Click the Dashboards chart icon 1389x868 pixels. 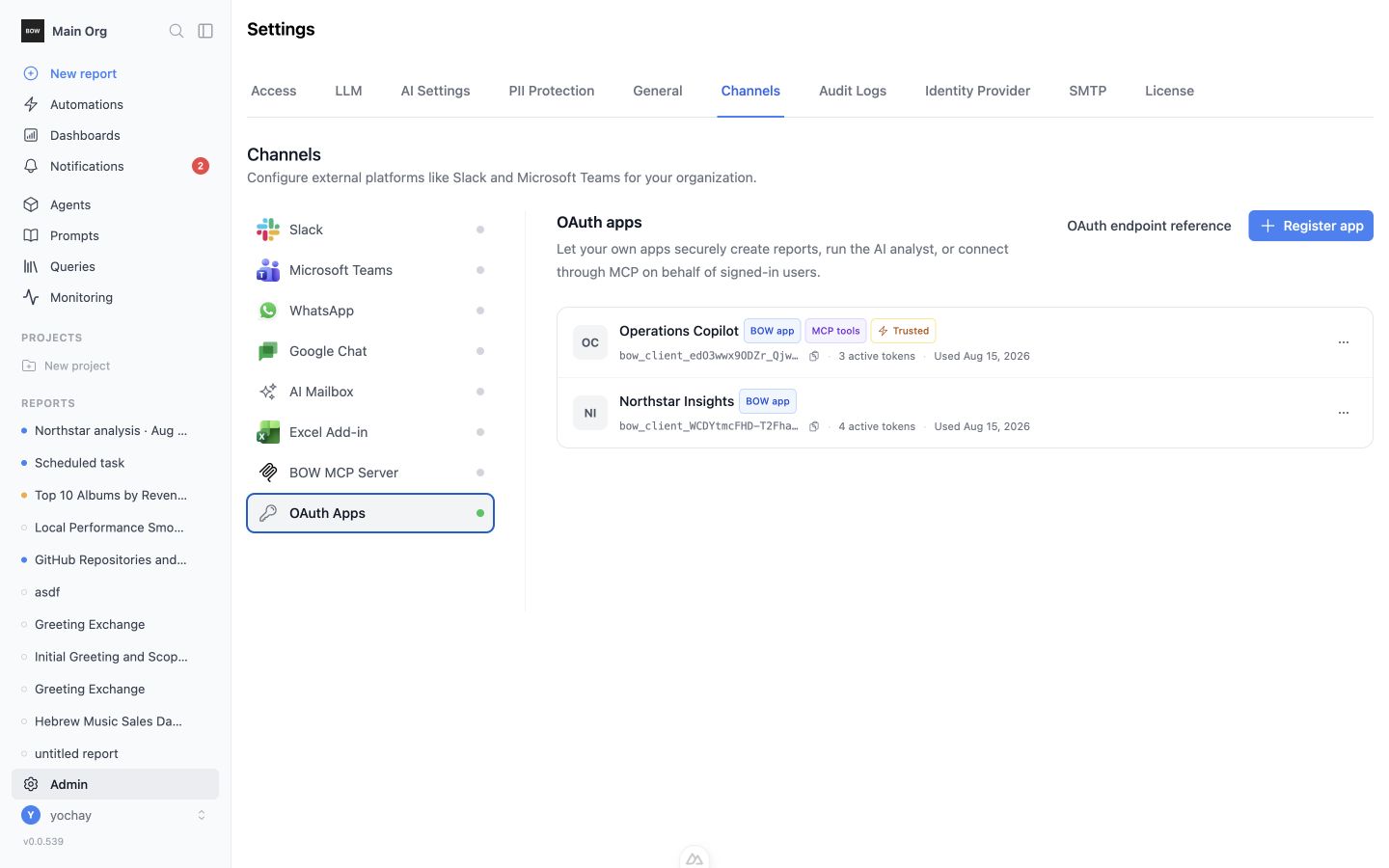click(31, 135)
